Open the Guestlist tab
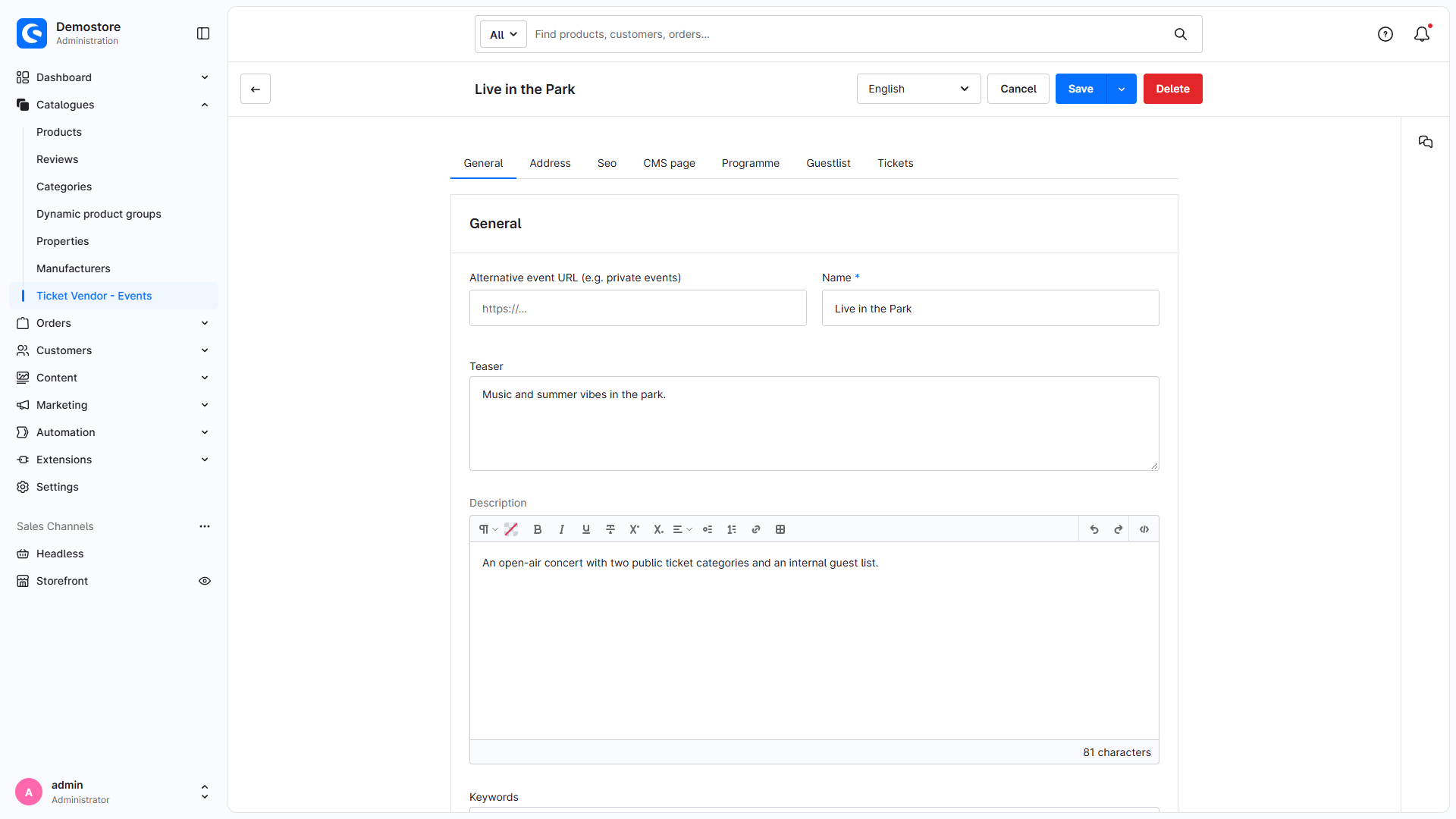Viewport: 1456px width, 819px height. tap(828, 163)
